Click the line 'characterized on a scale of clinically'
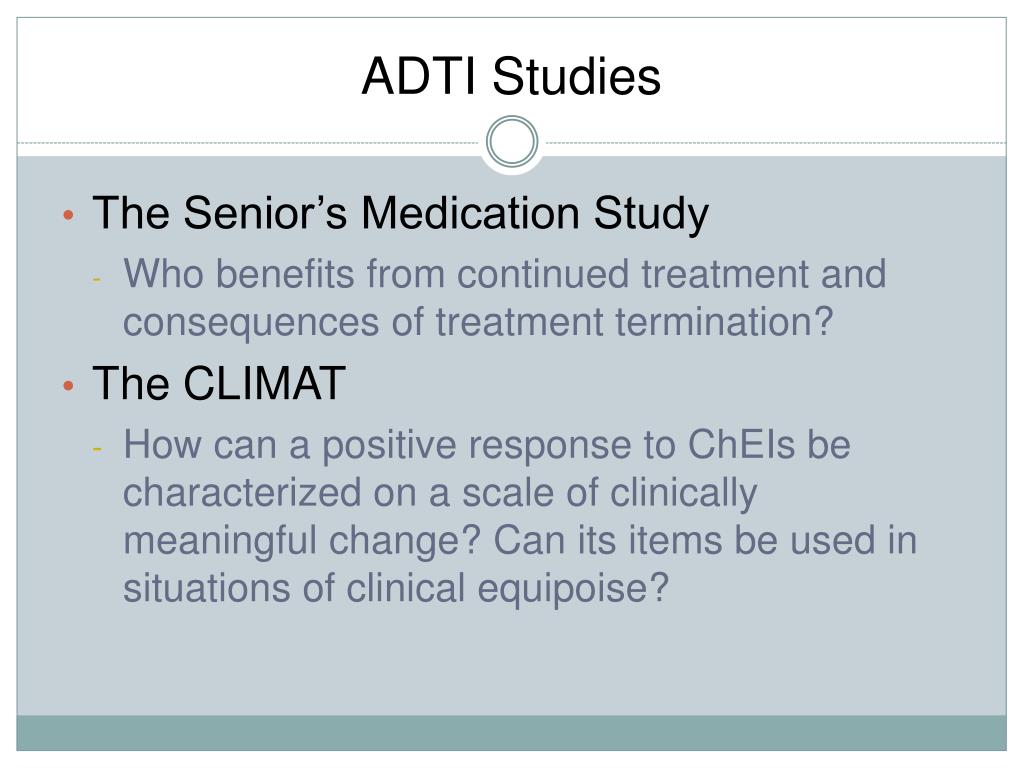 pos(440,494)
